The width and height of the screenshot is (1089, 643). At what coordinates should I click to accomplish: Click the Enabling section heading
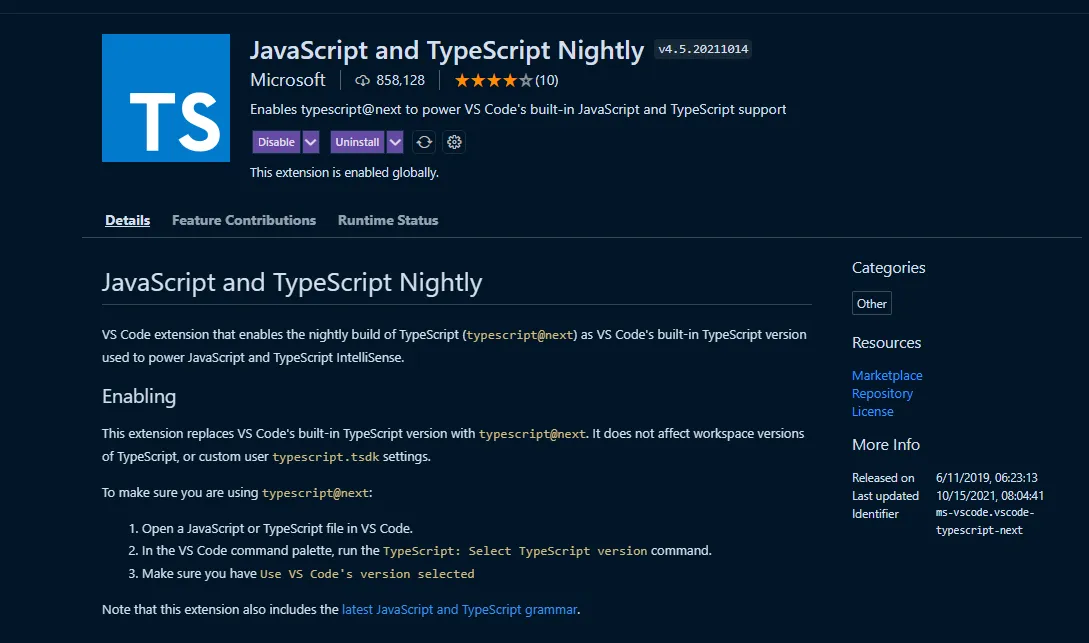[x=139, y=396]
